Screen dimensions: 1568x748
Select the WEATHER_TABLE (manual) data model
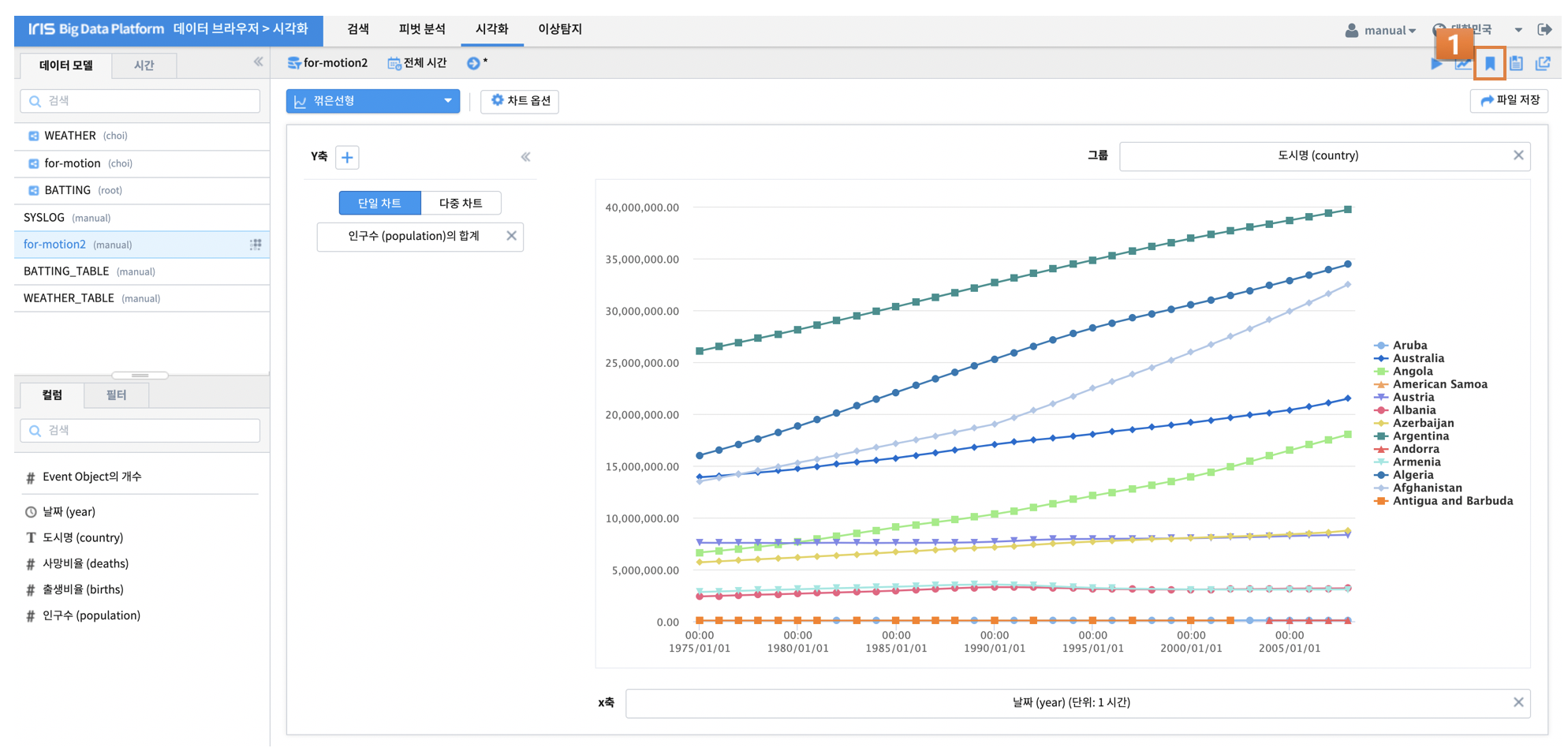pos(142,298)
